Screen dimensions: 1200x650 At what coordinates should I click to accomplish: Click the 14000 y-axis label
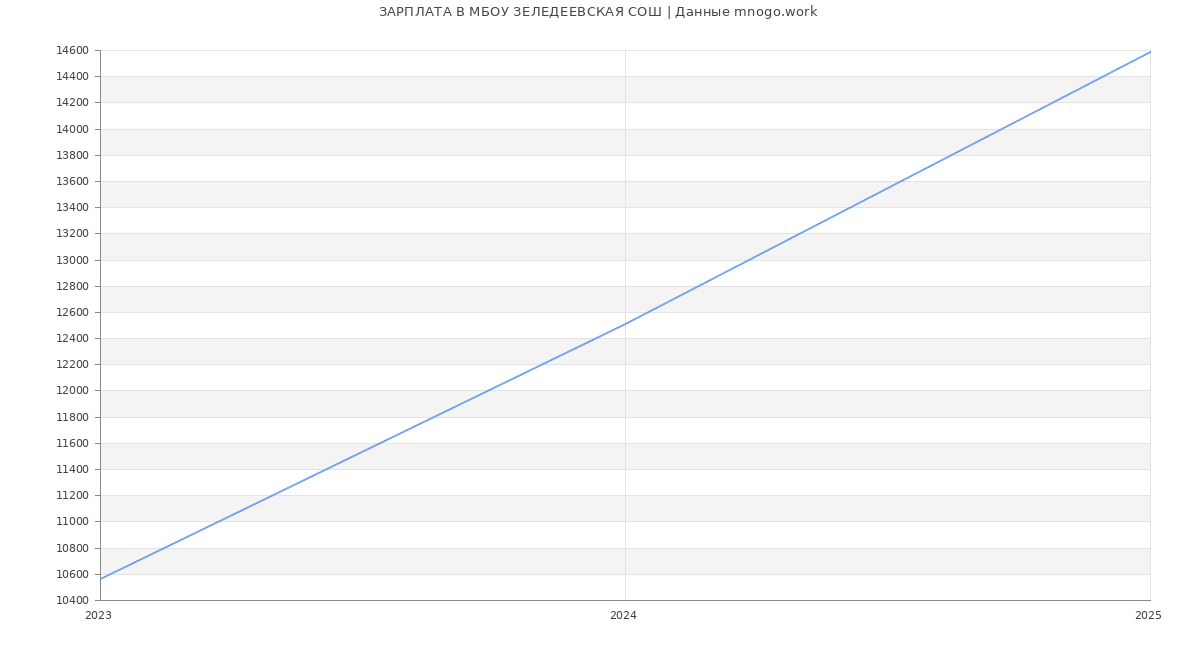tap(72, 129)
